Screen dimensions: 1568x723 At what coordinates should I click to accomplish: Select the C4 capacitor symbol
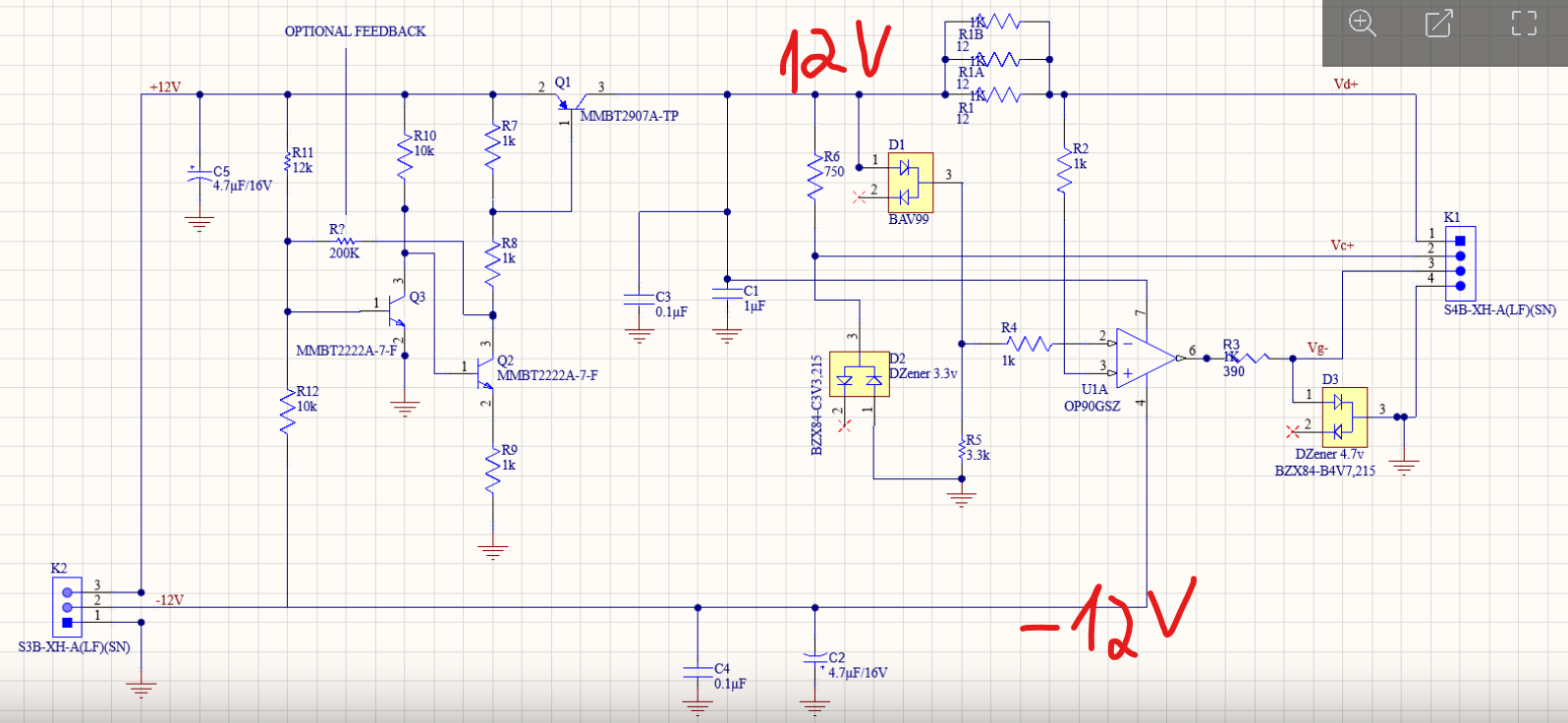point(698,671)
